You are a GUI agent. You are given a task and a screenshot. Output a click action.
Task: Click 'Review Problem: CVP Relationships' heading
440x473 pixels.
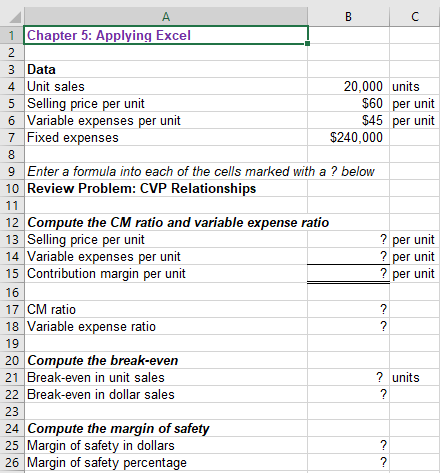point(141,188)
